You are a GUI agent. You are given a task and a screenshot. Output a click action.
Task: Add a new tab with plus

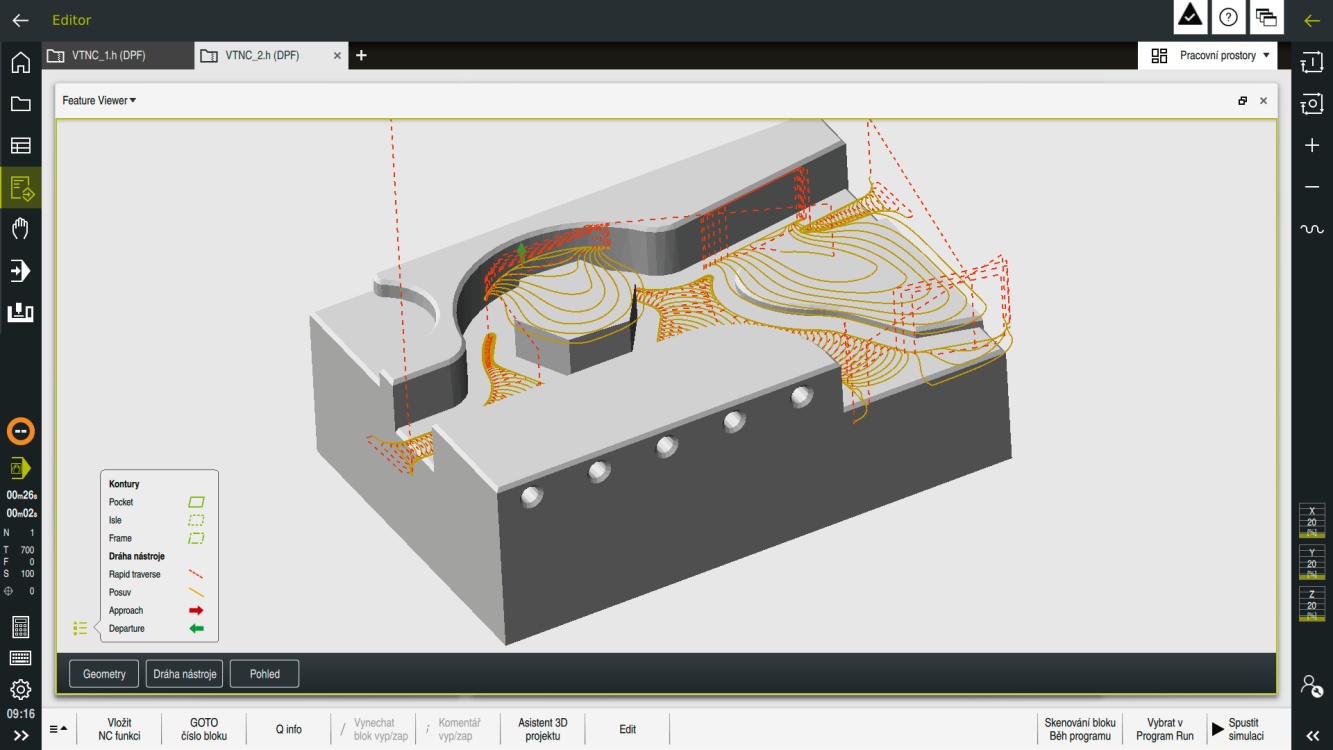pyautogui.click(x=361, y=56)
